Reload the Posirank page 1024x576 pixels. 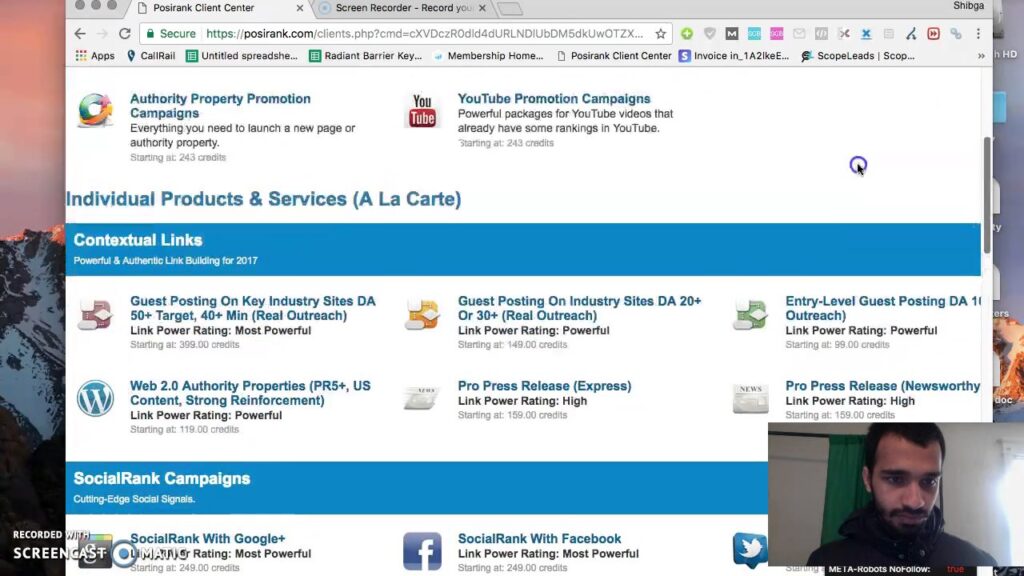(125, 33)
